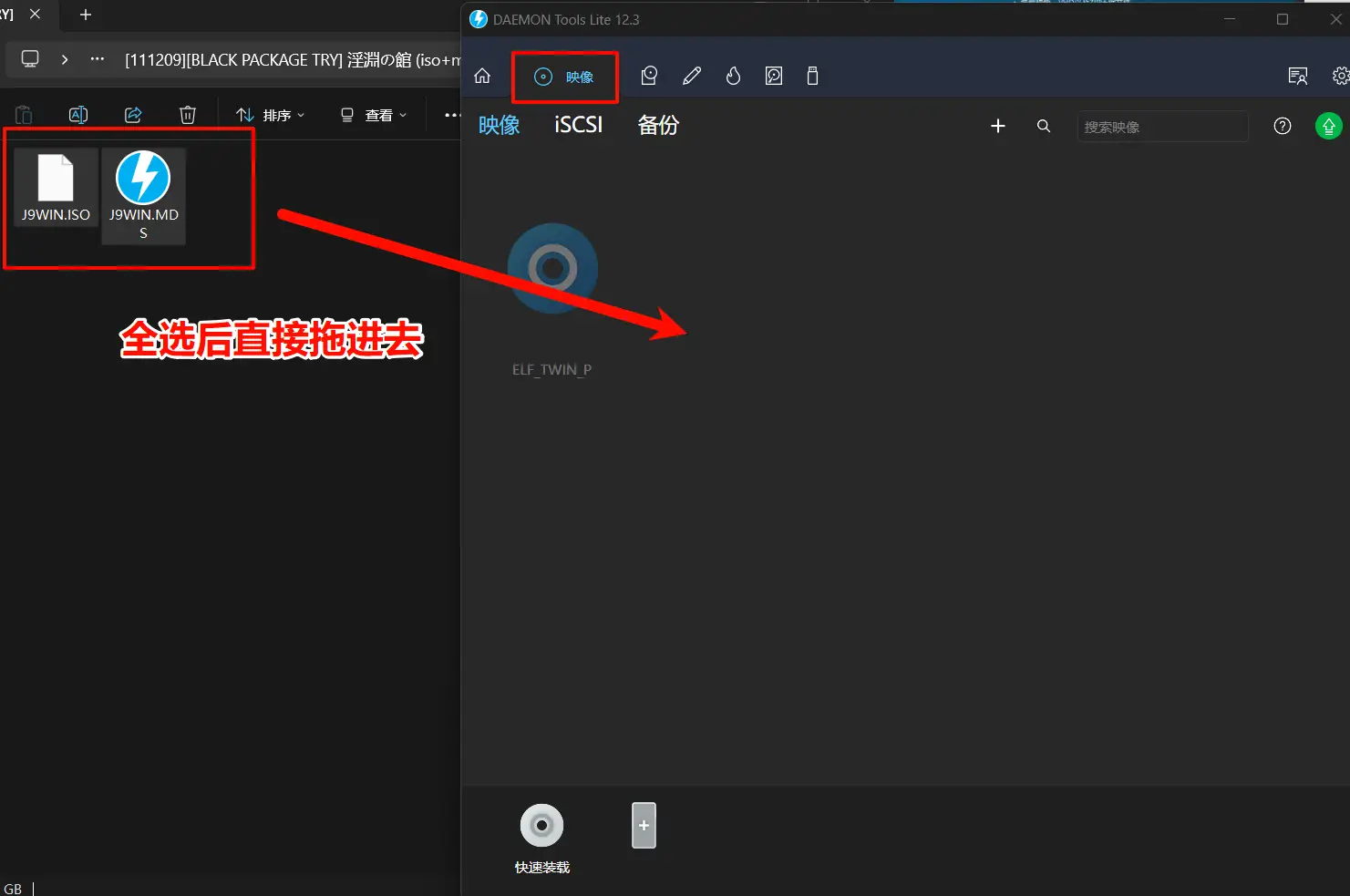The image size is (1350, 896).
Task: Click the This PC monitor icon in address bar
Action: 30,59
